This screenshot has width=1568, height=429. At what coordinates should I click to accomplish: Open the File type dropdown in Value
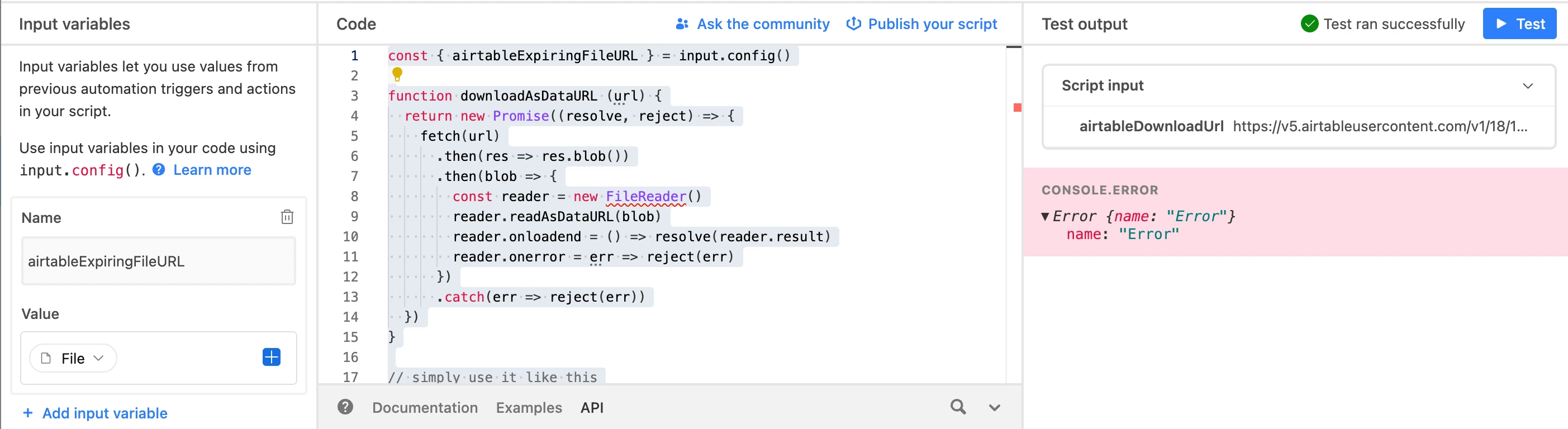(x=73, y=359)
